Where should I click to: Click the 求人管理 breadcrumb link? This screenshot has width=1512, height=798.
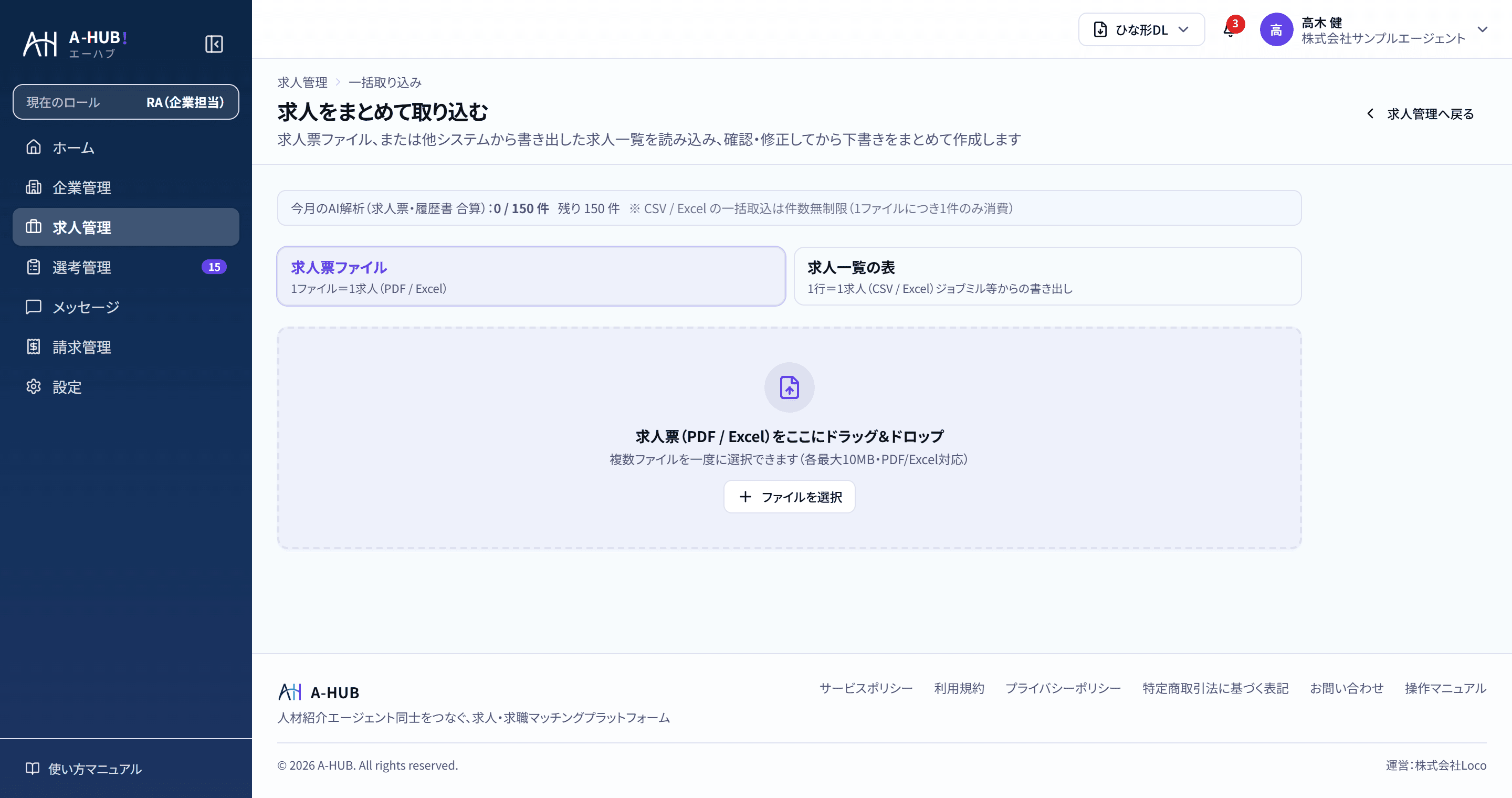click(302, 82)
